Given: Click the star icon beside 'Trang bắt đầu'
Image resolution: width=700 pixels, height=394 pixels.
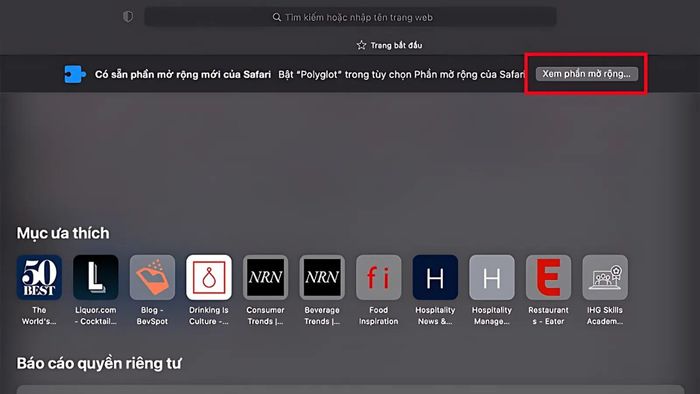Looking at the screenshot, I should pos(361,45).
